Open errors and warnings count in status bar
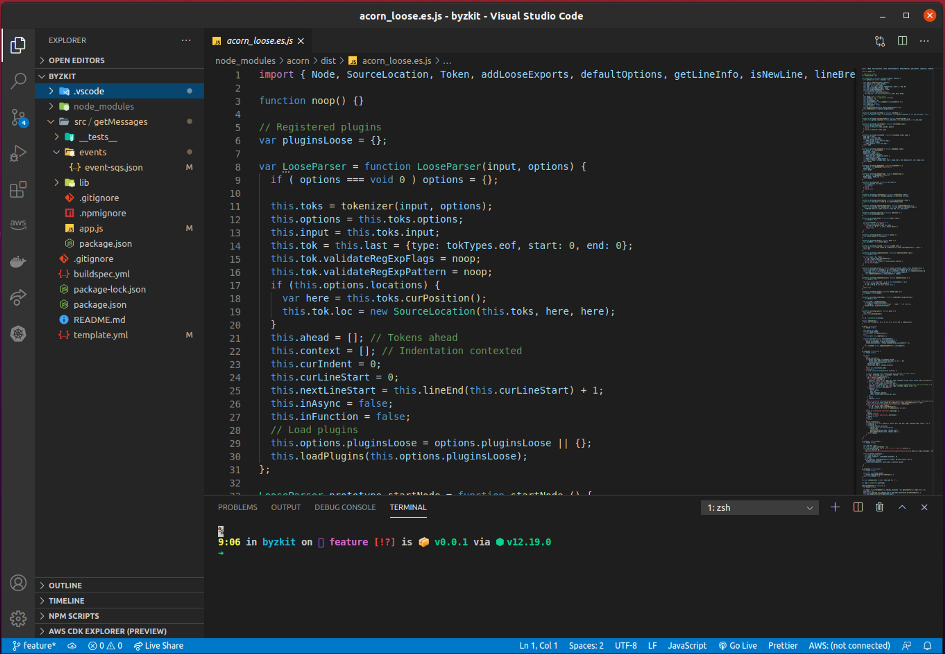This screenshot has width=945, height=654. click(105, 646)
